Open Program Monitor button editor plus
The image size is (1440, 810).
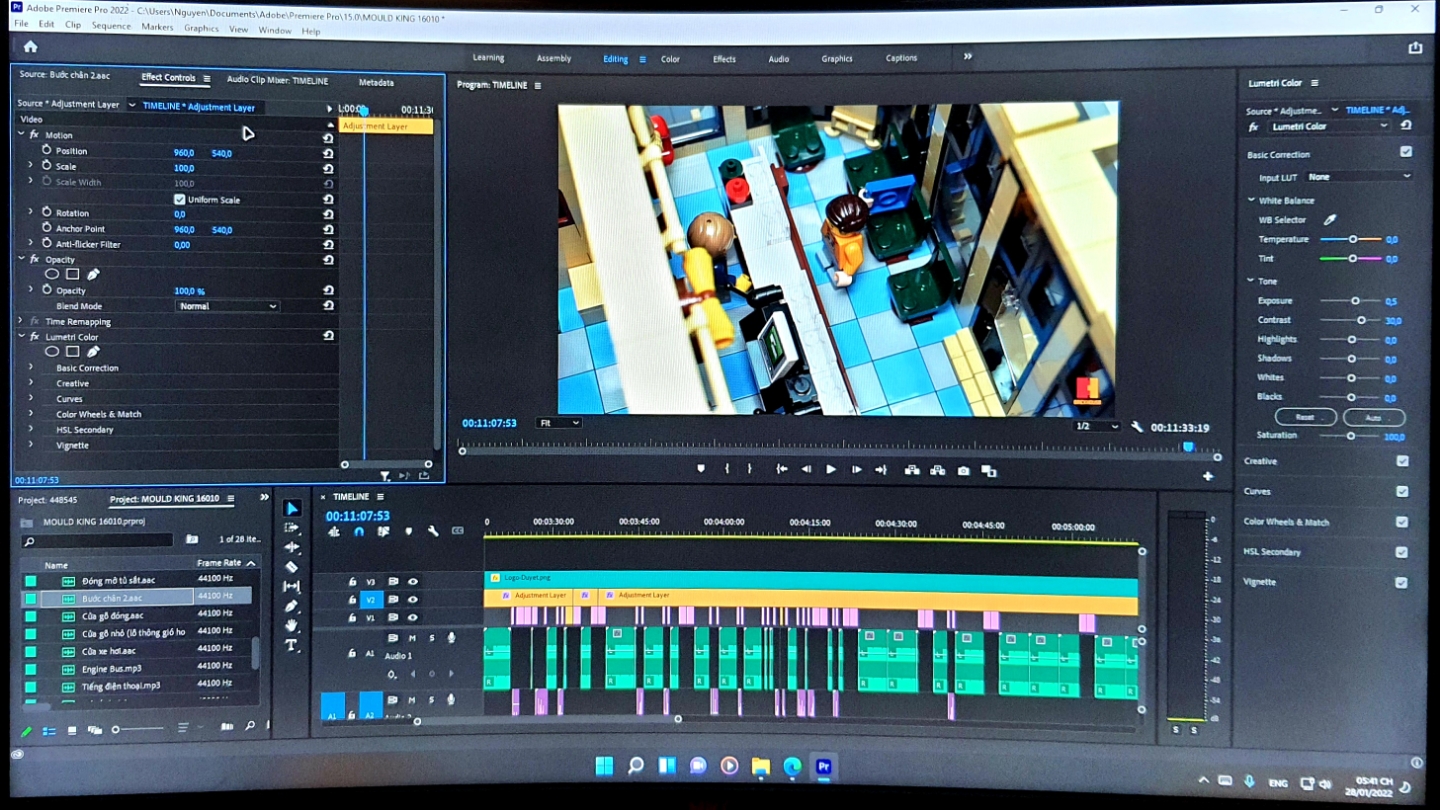pos(1208,476)
